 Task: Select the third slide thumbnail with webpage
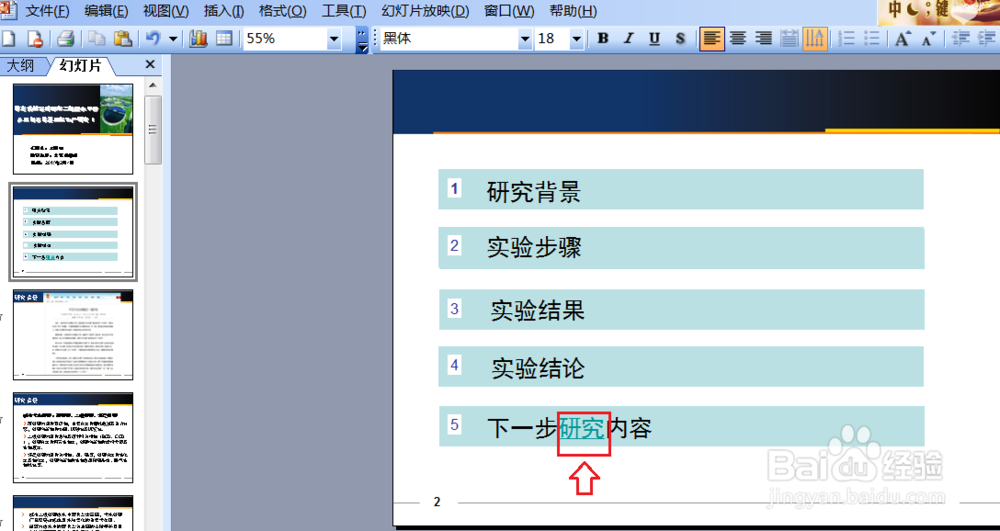73,335
